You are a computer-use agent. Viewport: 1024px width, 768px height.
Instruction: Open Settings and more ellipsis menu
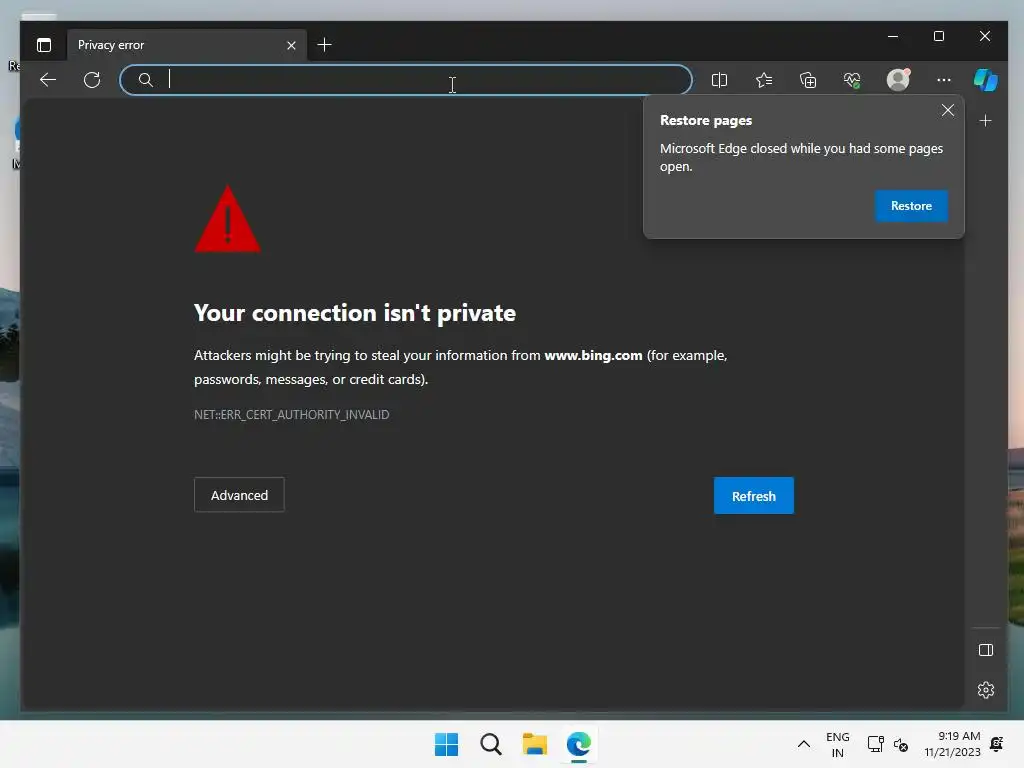click(x=944, y=80)
